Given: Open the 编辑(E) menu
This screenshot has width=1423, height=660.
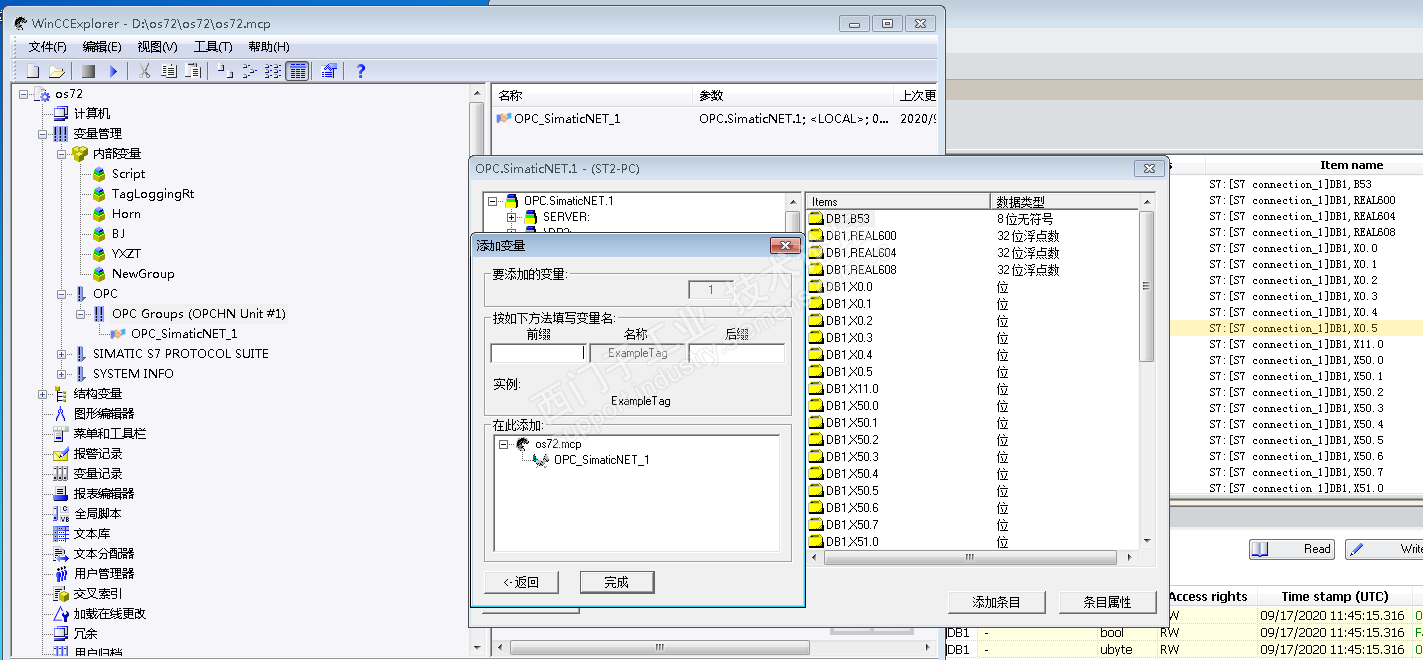Looking at the screenshot, I should point(102,47).
